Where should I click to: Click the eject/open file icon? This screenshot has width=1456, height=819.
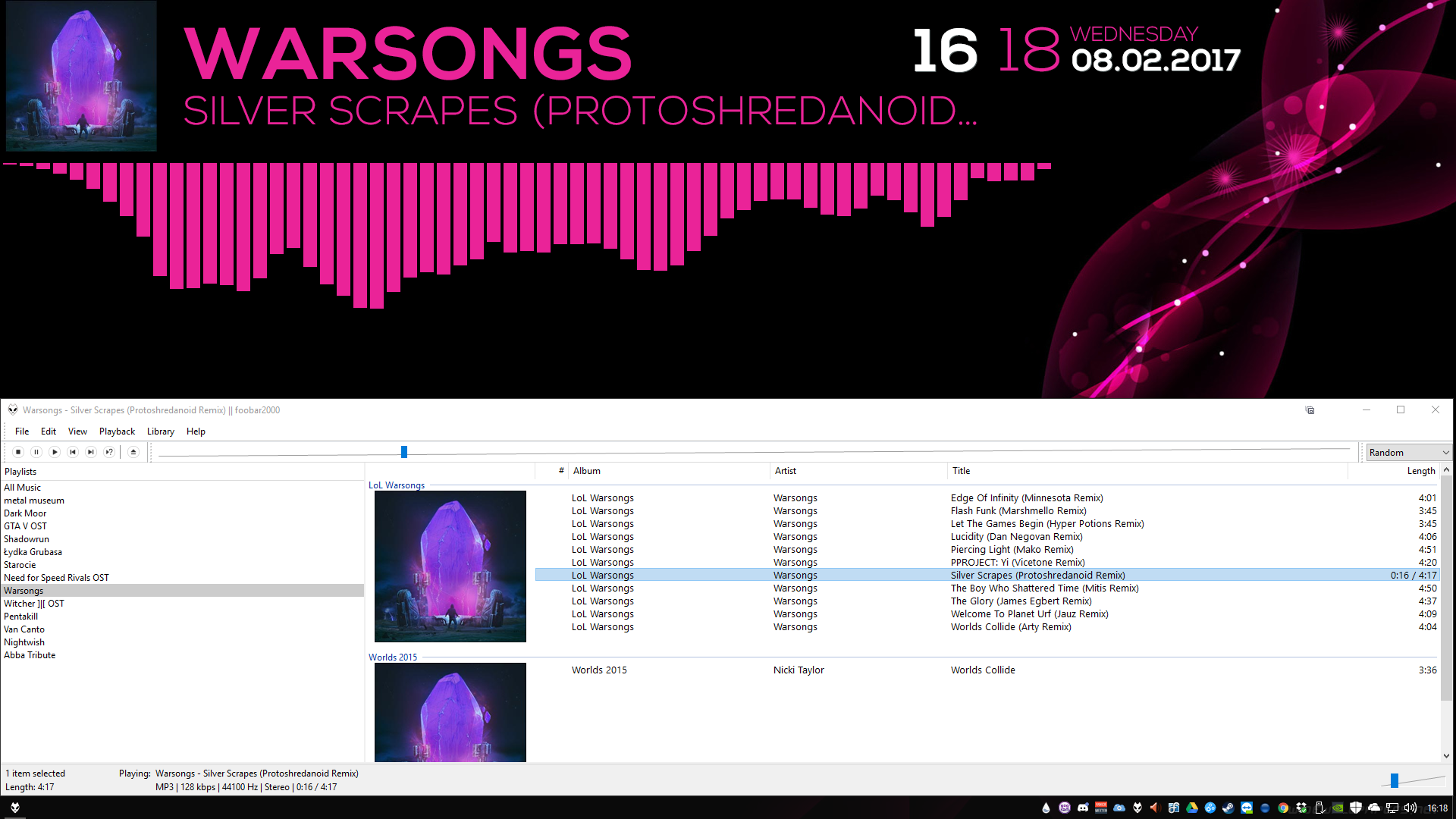[133, 452]
